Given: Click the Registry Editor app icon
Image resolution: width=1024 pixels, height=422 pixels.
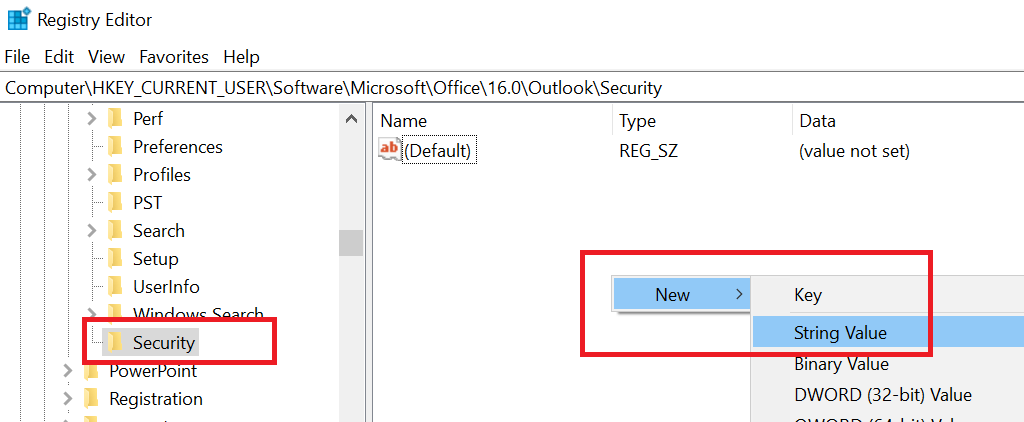Looking at the screenshot, I should click(18, 19).
